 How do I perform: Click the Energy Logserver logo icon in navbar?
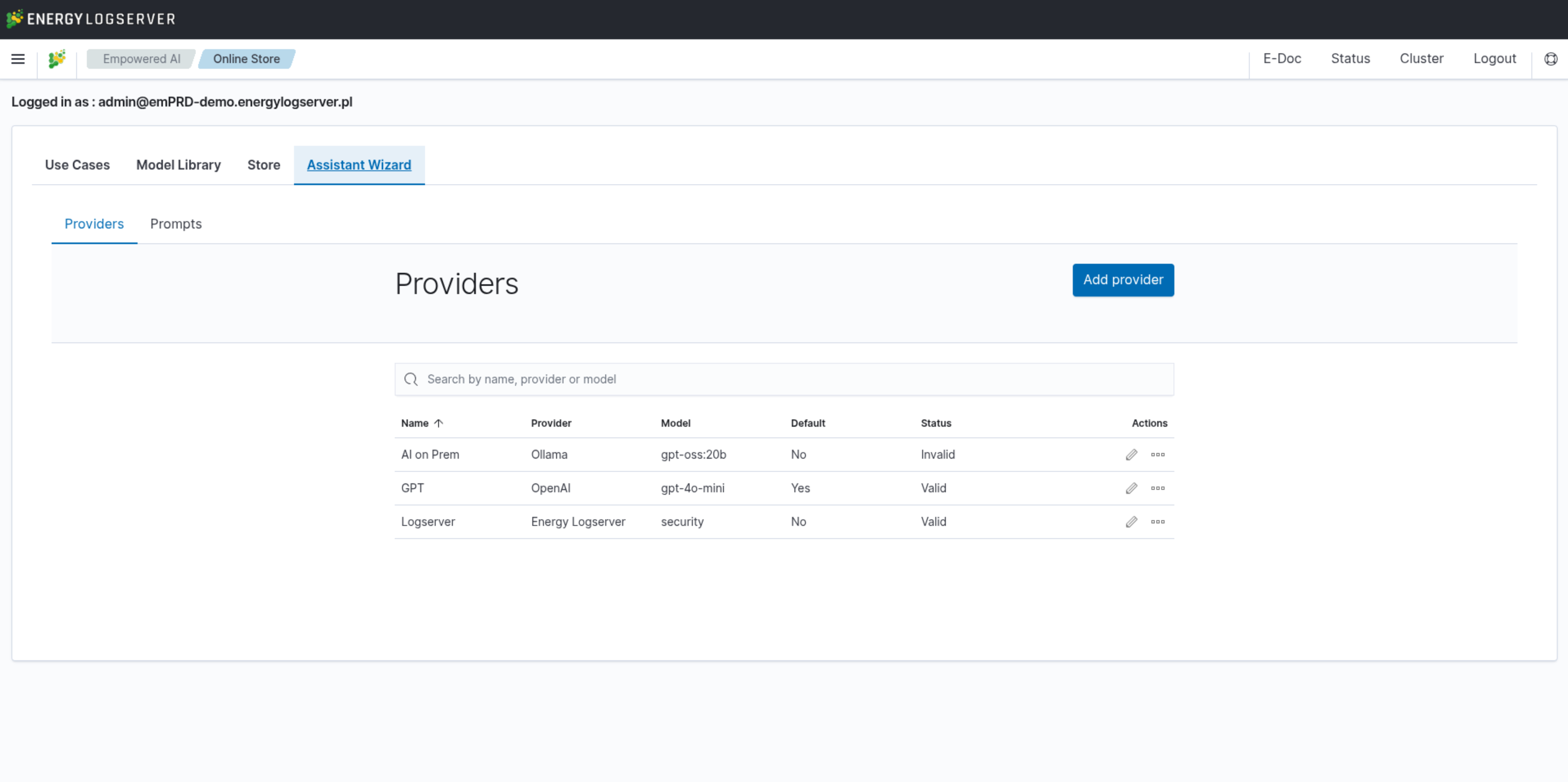click(x=57, y=59)
